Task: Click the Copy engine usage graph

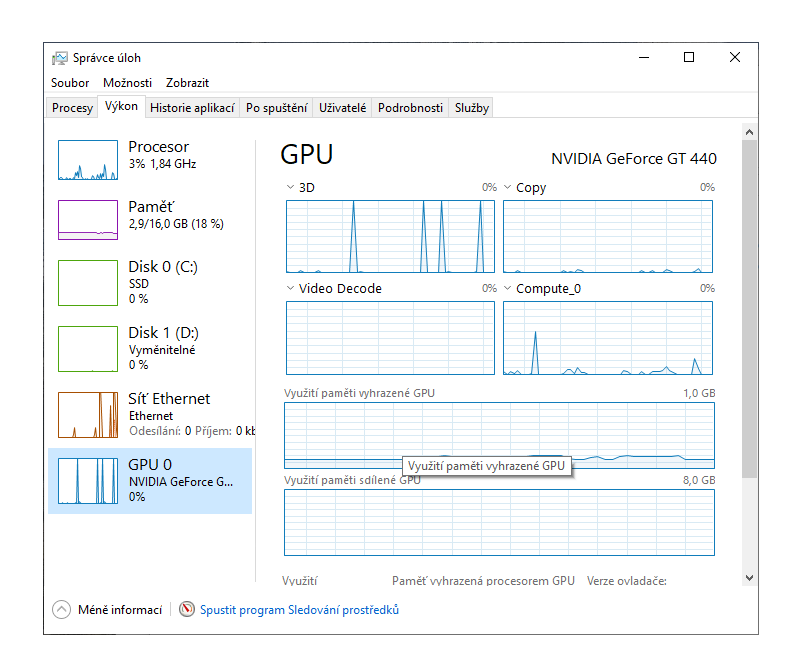Action: 608,237
